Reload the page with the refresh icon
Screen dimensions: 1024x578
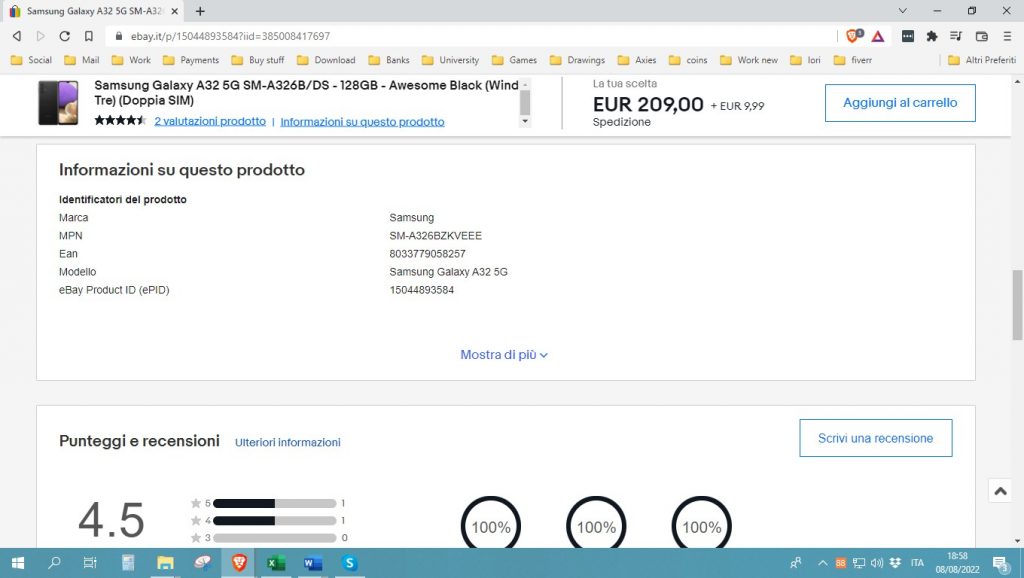65,36
